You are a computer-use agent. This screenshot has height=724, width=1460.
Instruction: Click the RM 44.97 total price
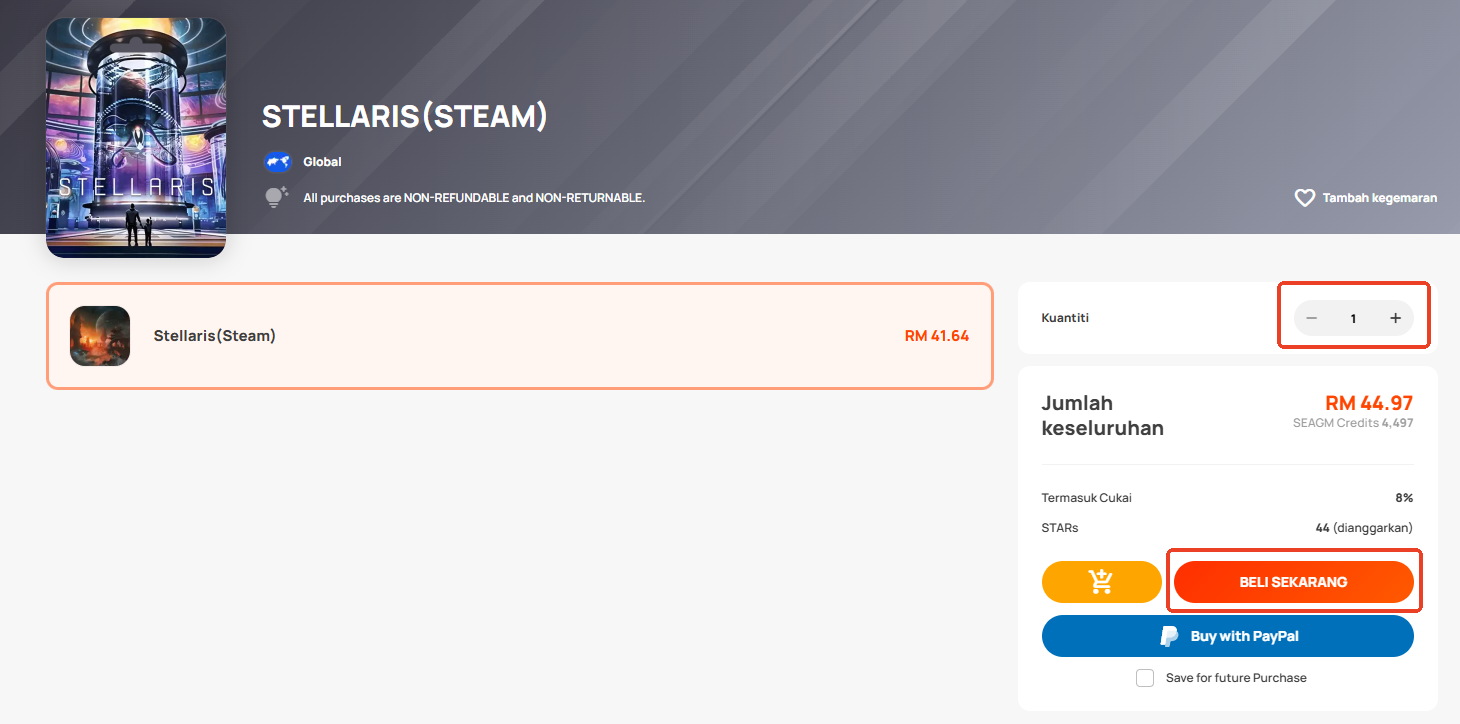click(x=1369, y=403)
